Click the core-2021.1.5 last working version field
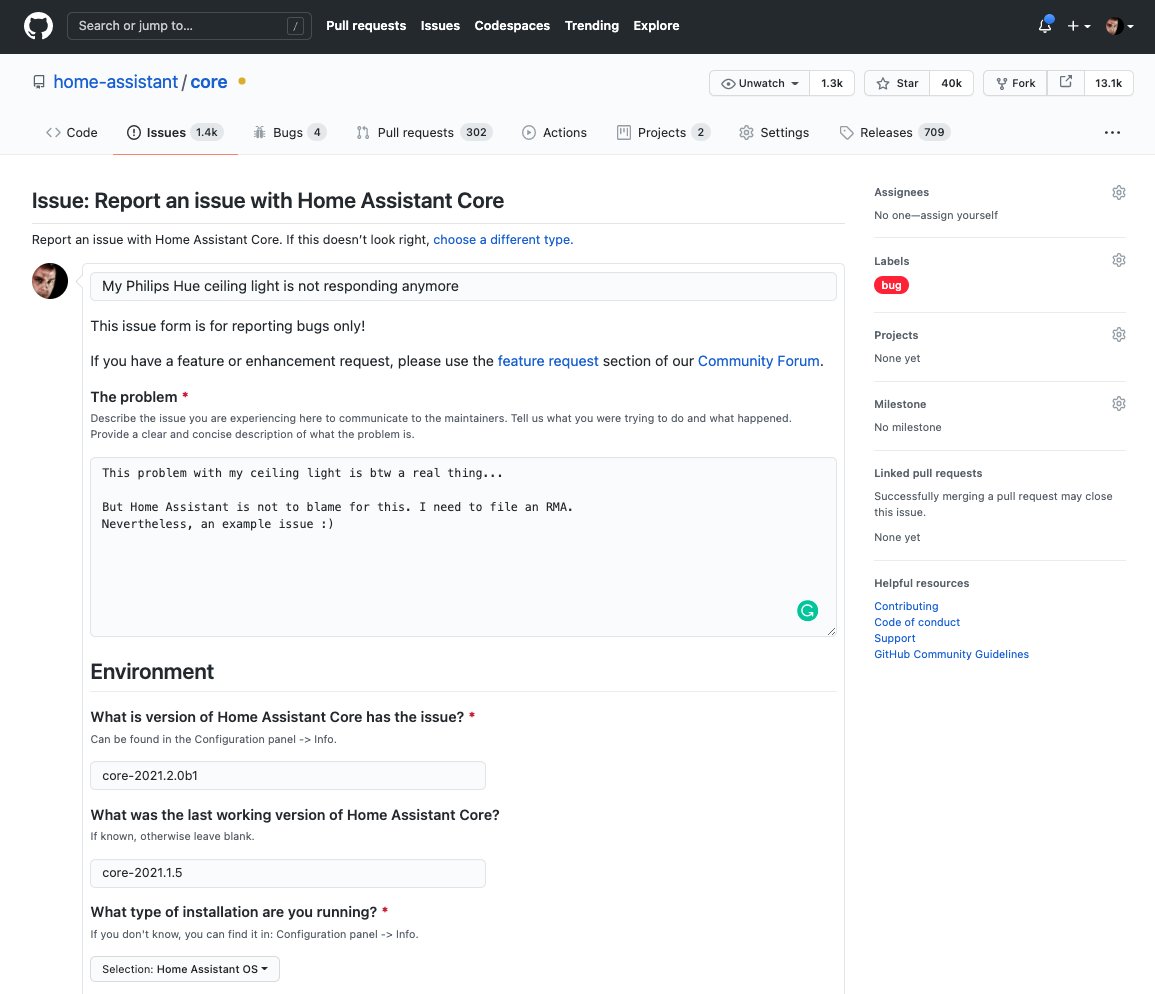 pos(288,873)
